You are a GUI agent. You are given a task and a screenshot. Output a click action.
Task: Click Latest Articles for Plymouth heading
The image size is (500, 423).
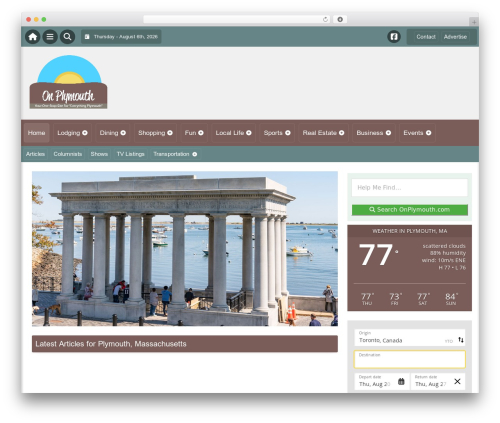click(111, 344)
